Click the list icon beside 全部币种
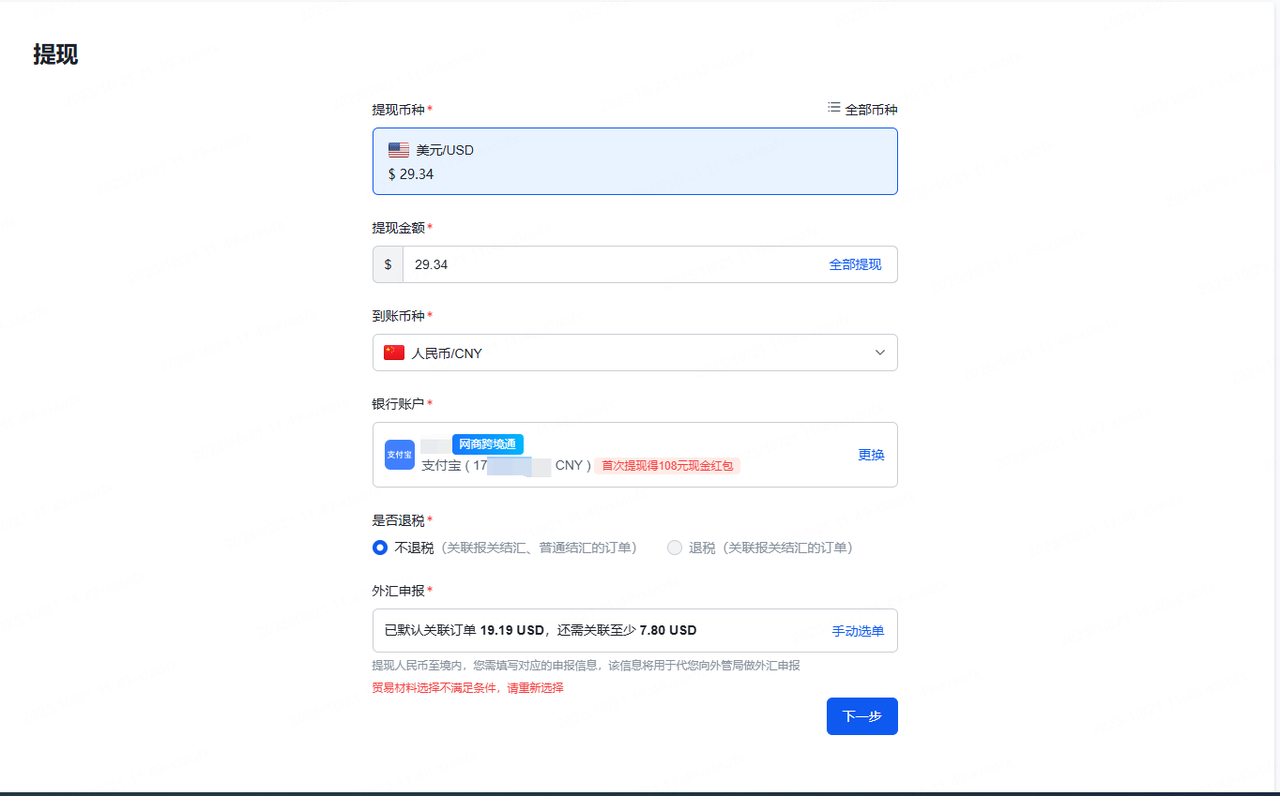1280x796 pixels. tap(834, 108)
